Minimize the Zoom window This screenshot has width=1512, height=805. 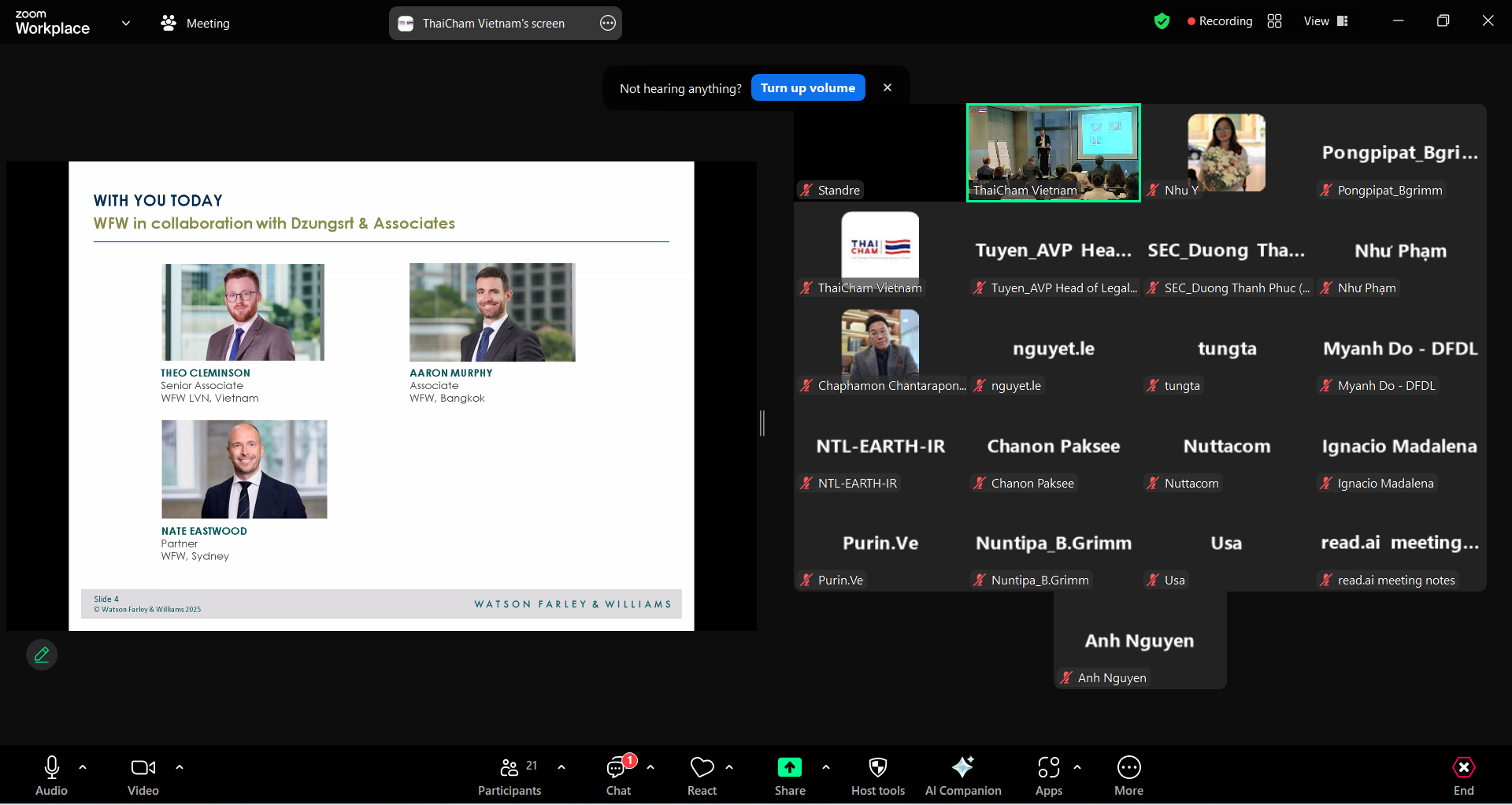pyautogui.click(x=1399, y=21)
